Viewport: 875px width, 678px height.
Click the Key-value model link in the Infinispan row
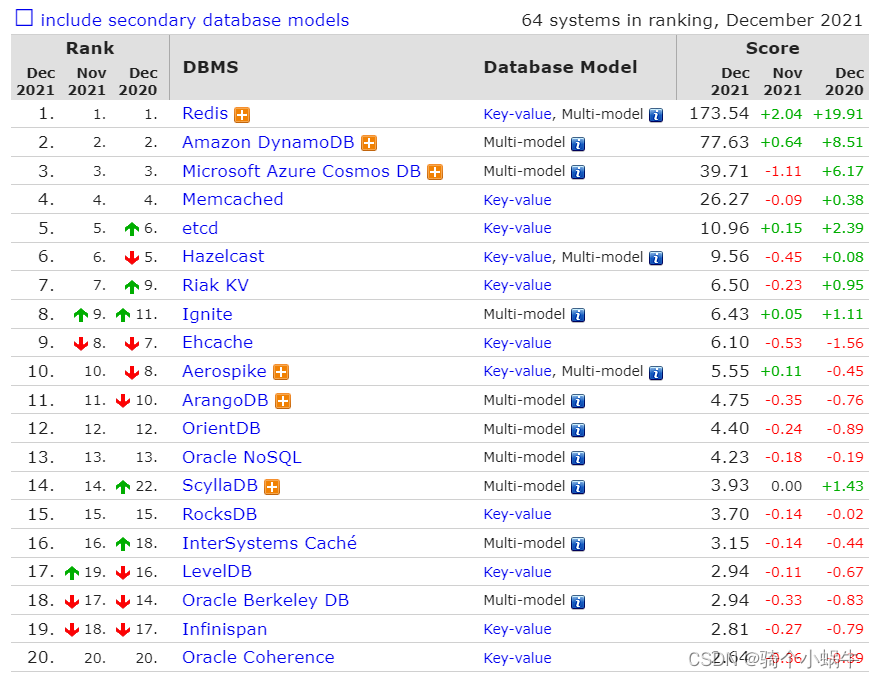[x=517, y=629]
